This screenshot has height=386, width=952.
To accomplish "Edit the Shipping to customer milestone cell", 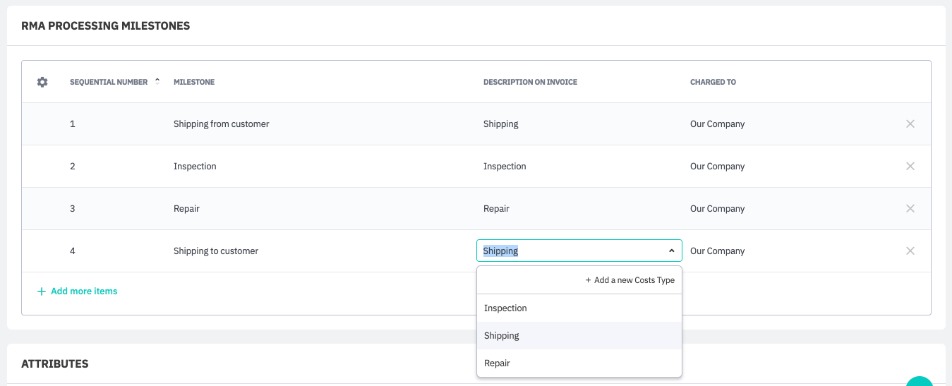I will click(x=216, y=251).
